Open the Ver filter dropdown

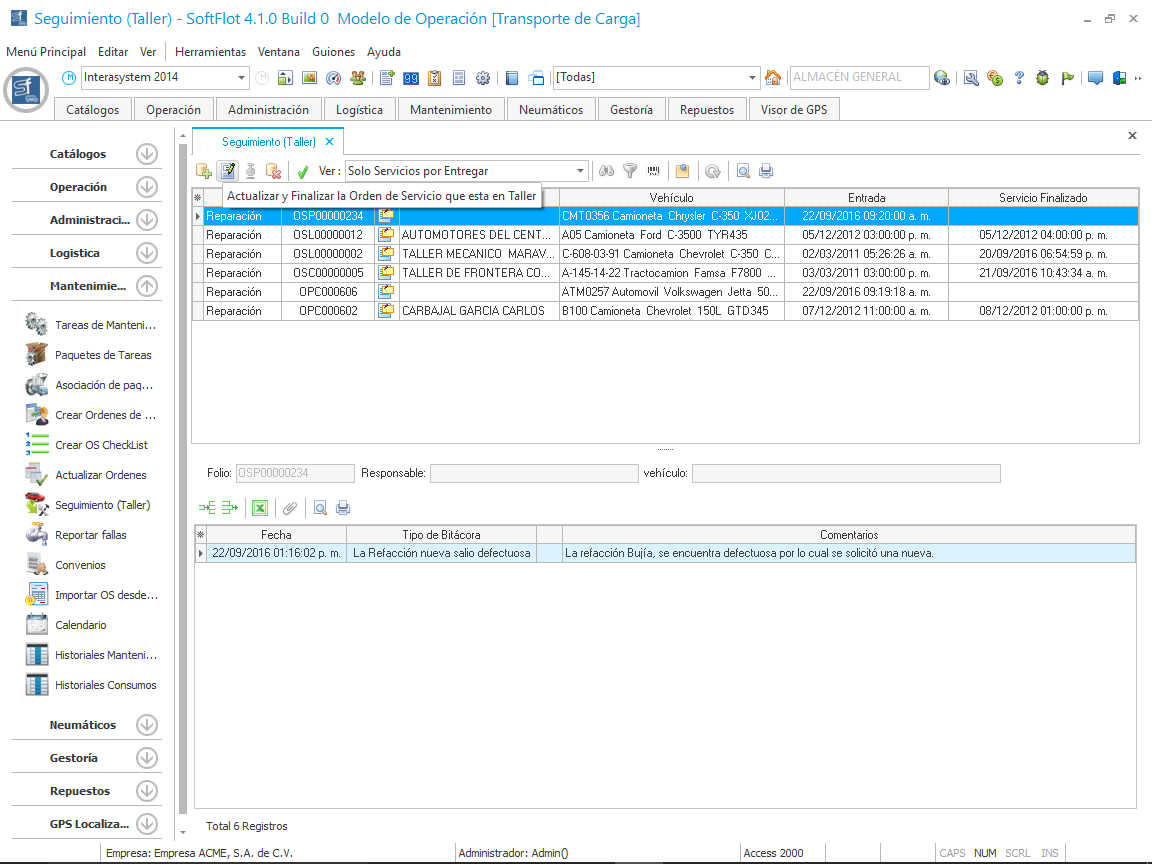pos(580,171)
